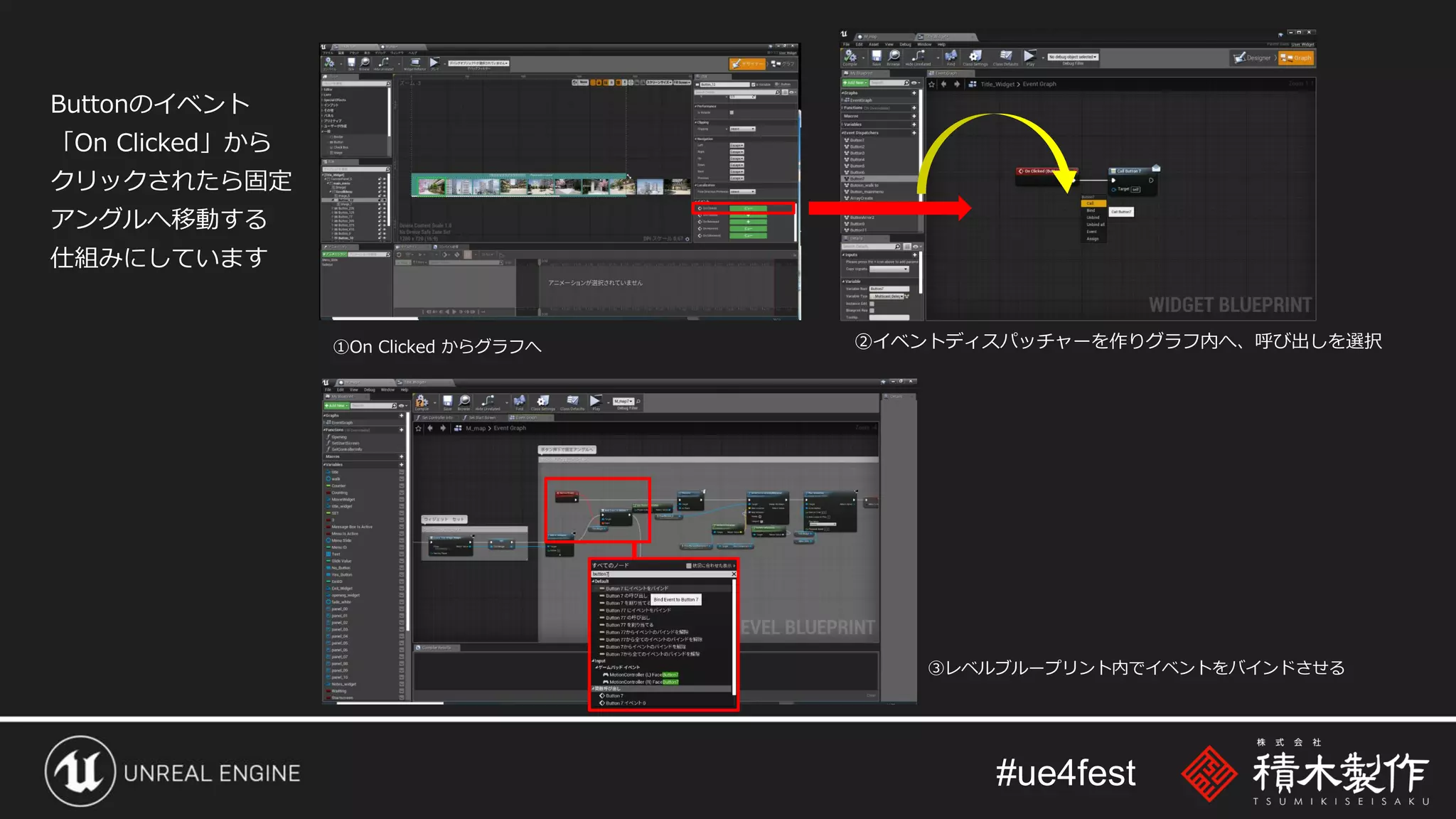Screen dimensions: 1456x819
Task: Click the Find icon in Level Blueprint window
Action: click(520, 403)
